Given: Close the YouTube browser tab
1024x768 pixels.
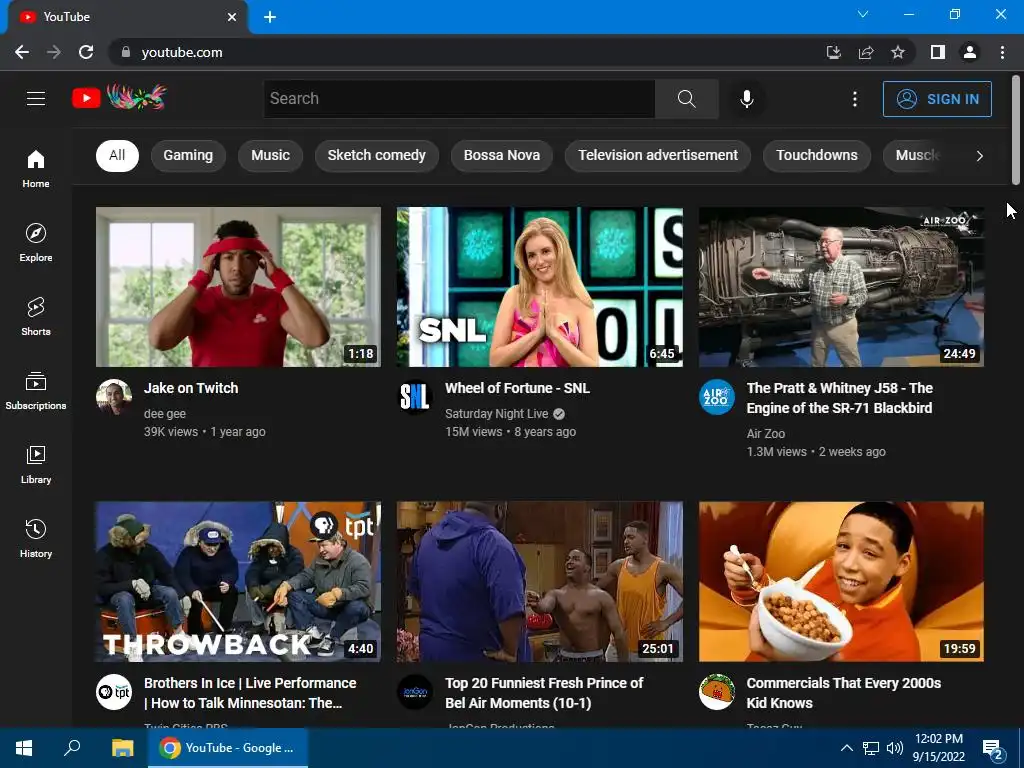Looking at the screenshot, I should [x=232, y=17].
